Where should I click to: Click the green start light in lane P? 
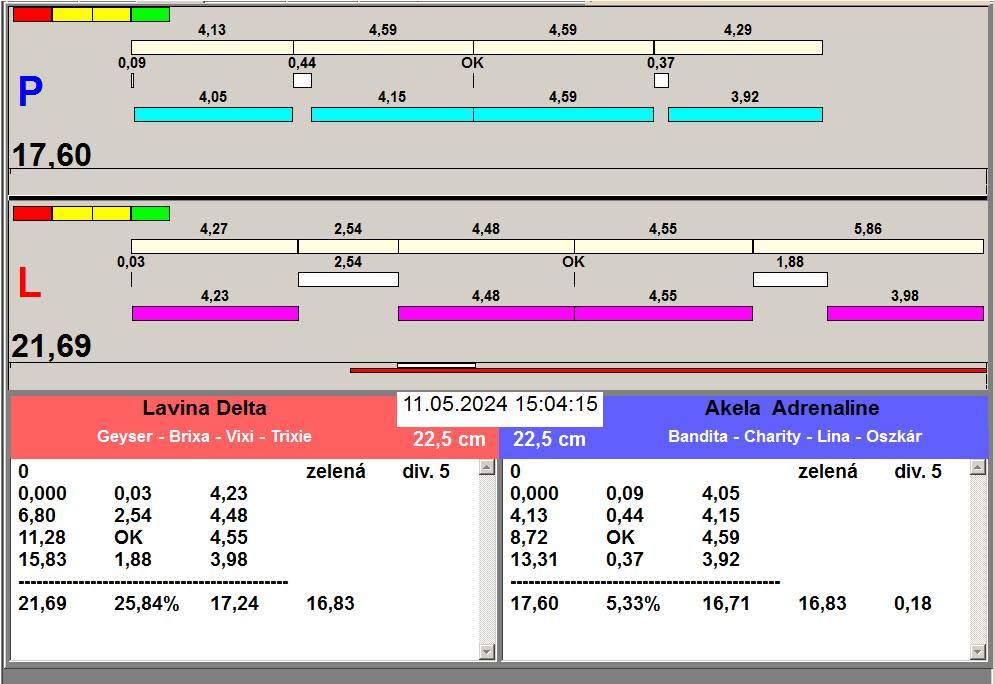point(150,15)
